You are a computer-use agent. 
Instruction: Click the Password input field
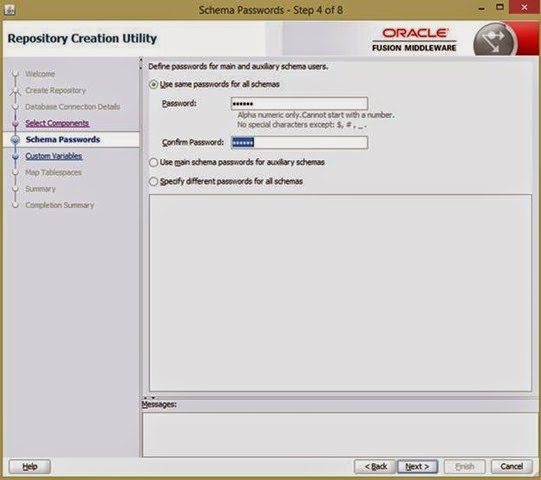click(299, 104)
